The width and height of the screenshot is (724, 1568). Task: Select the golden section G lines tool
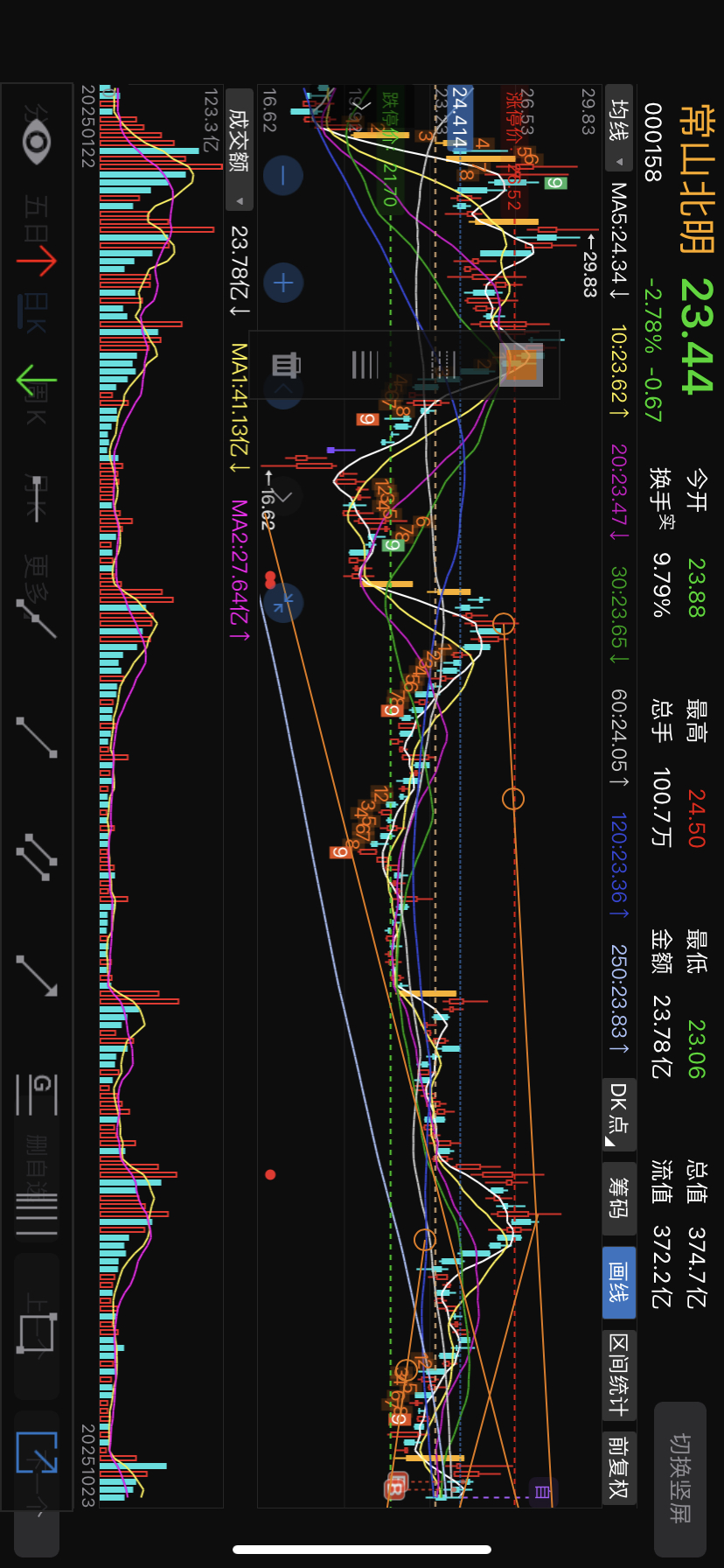pyautogui.click(x=36, y=1095)
